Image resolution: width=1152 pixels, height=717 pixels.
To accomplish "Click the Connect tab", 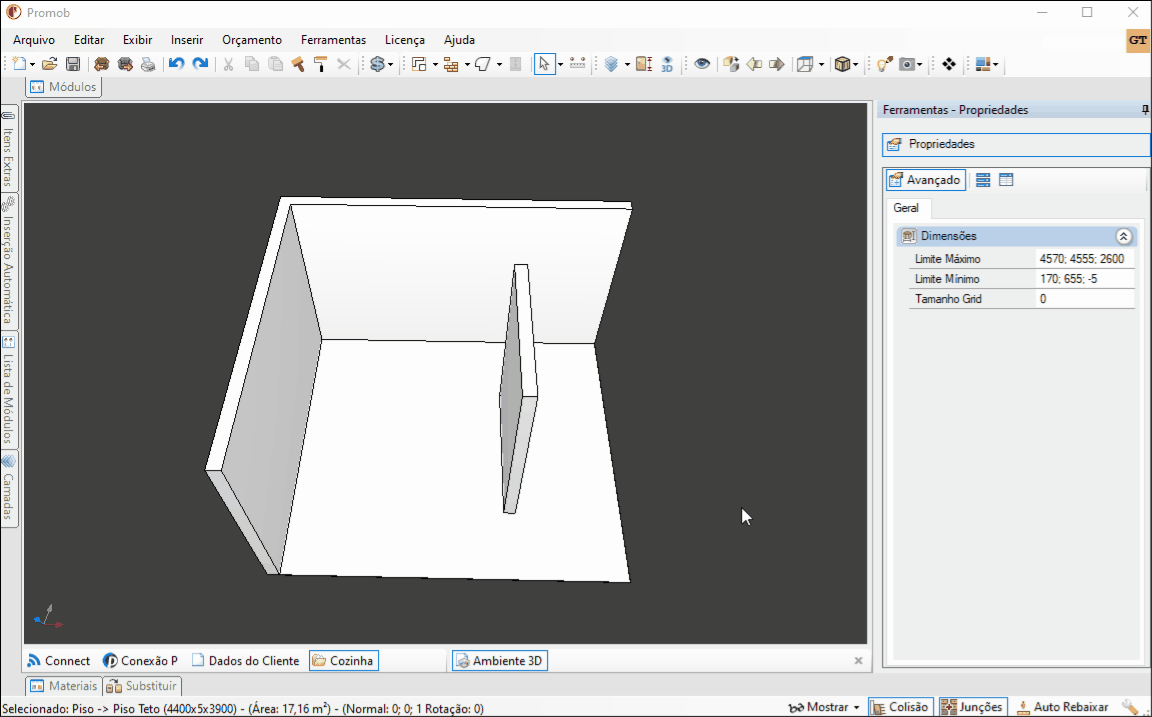I will 58,660.
